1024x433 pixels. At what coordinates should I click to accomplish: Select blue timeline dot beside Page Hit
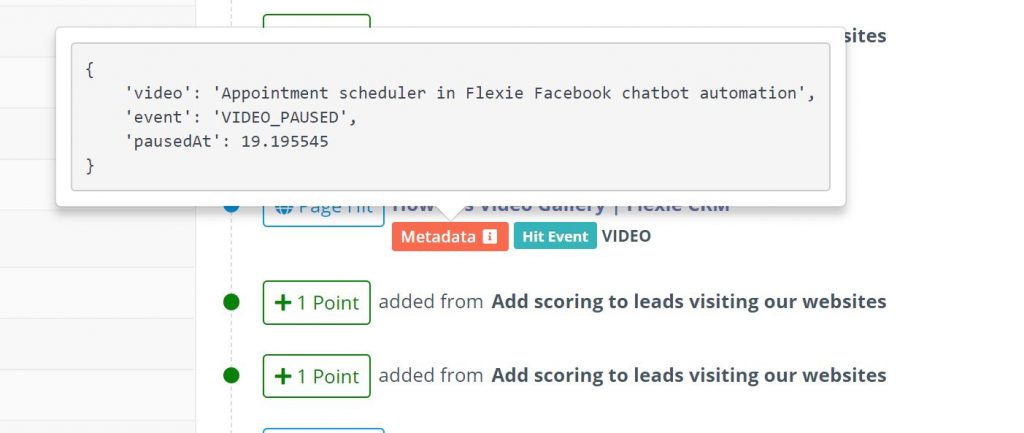point(231,208)
